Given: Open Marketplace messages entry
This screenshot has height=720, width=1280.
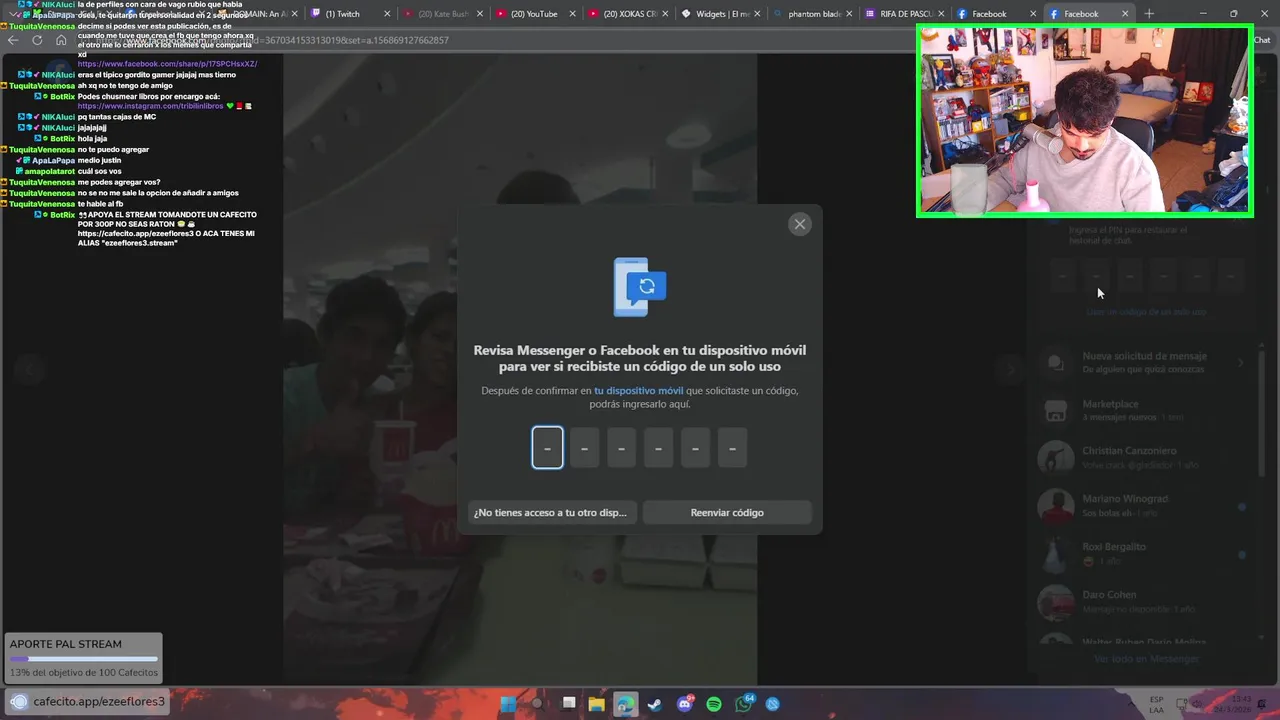Looking at the screenshot, I should [x=1144, y=410].
